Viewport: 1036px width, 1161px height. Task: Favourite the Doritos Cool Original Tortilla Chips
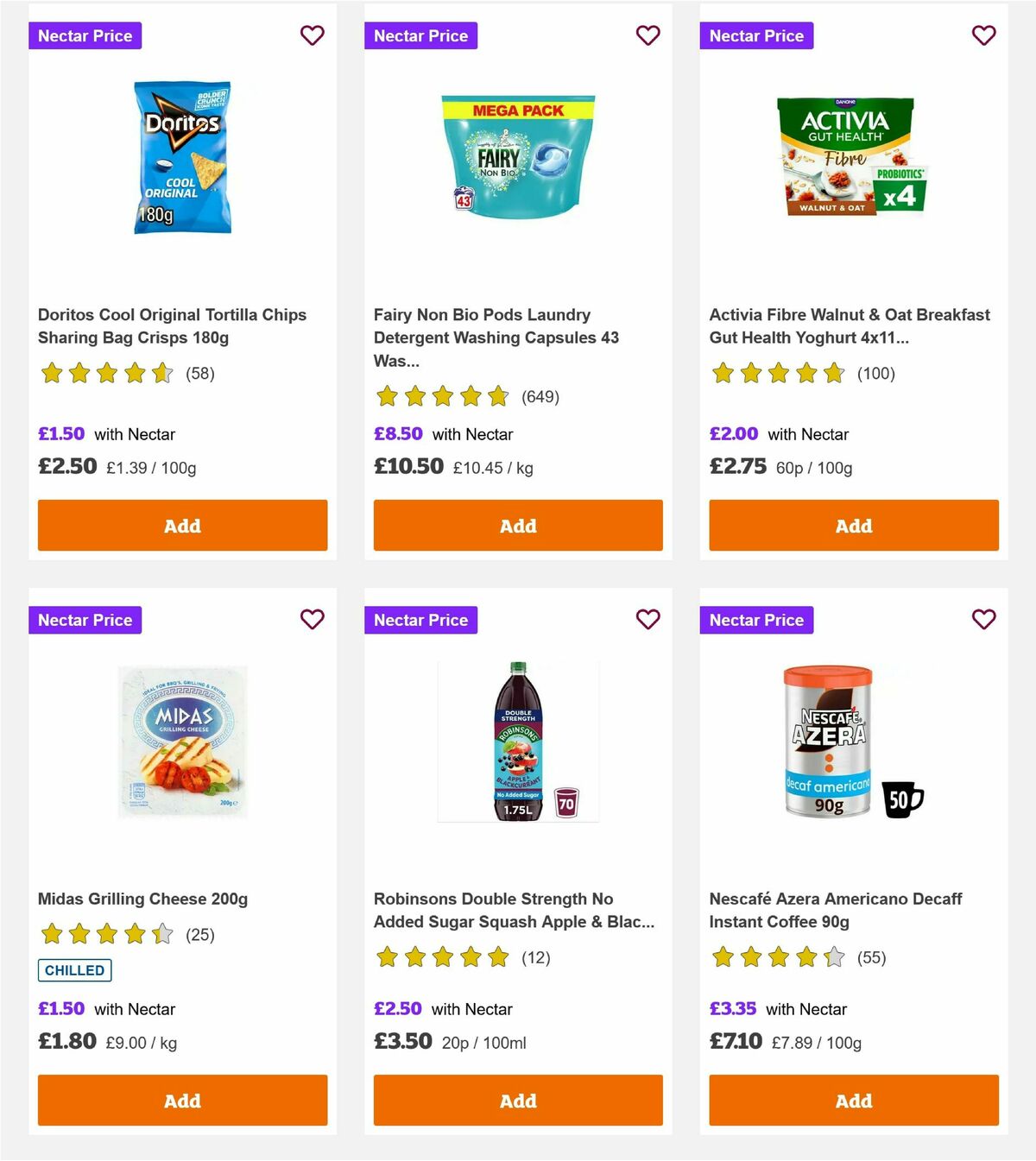[x=313, y=35]
